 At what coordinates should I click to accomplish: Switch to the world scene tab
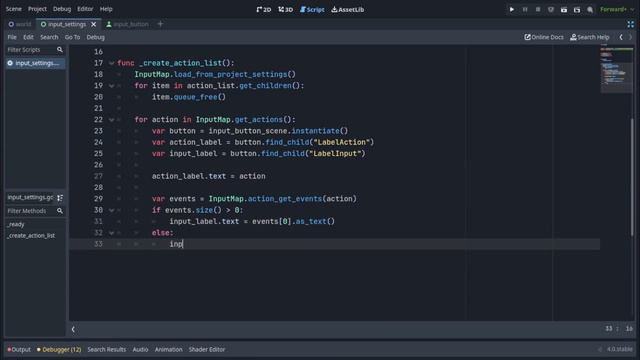20,24
